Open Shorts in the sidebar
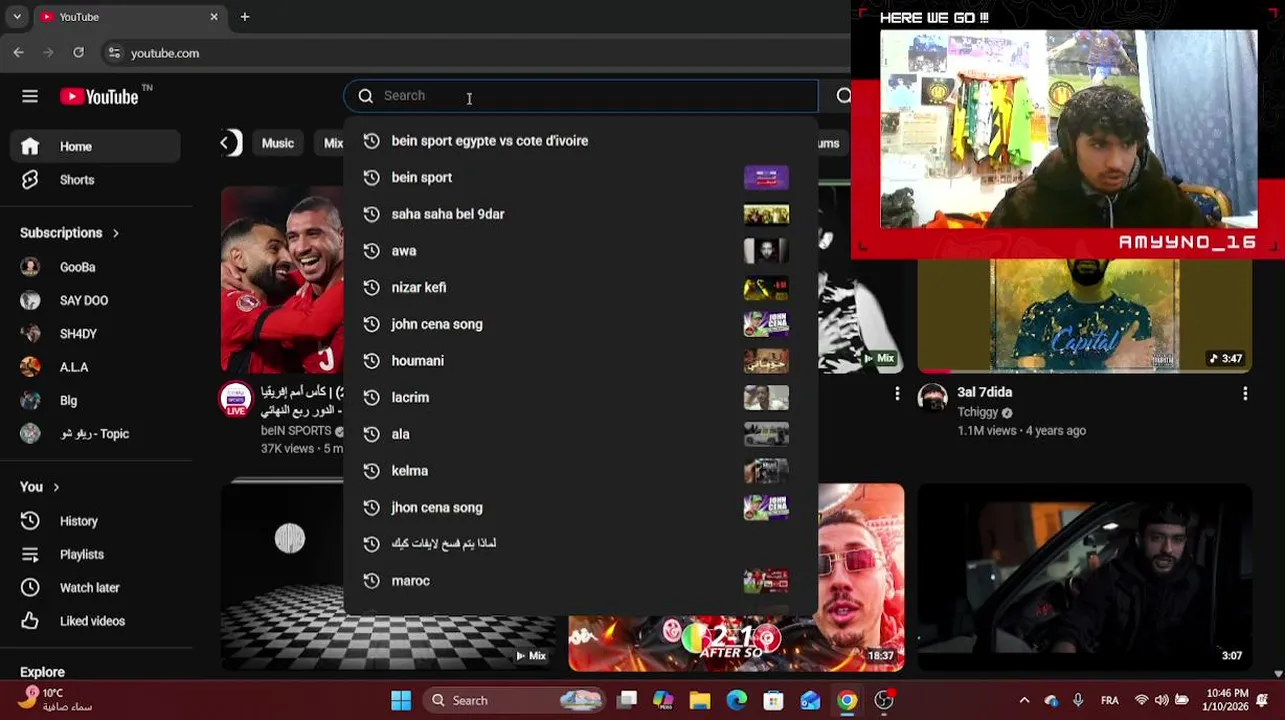The height and width of the screenshot is (720, 1285). (96, 180)
